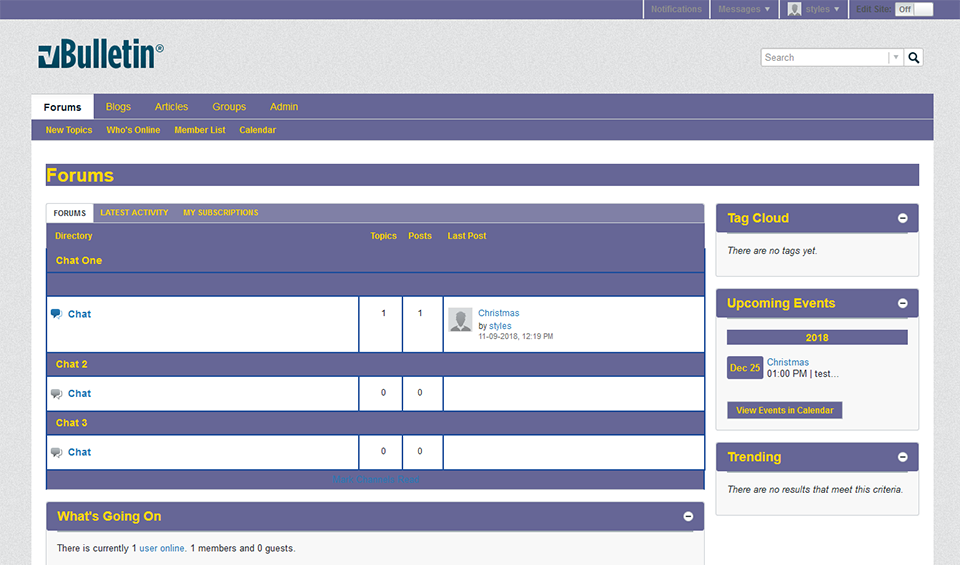The image size is (960, 565).
Task: Click View Events in Calendar button
Action: click(785, 410)
